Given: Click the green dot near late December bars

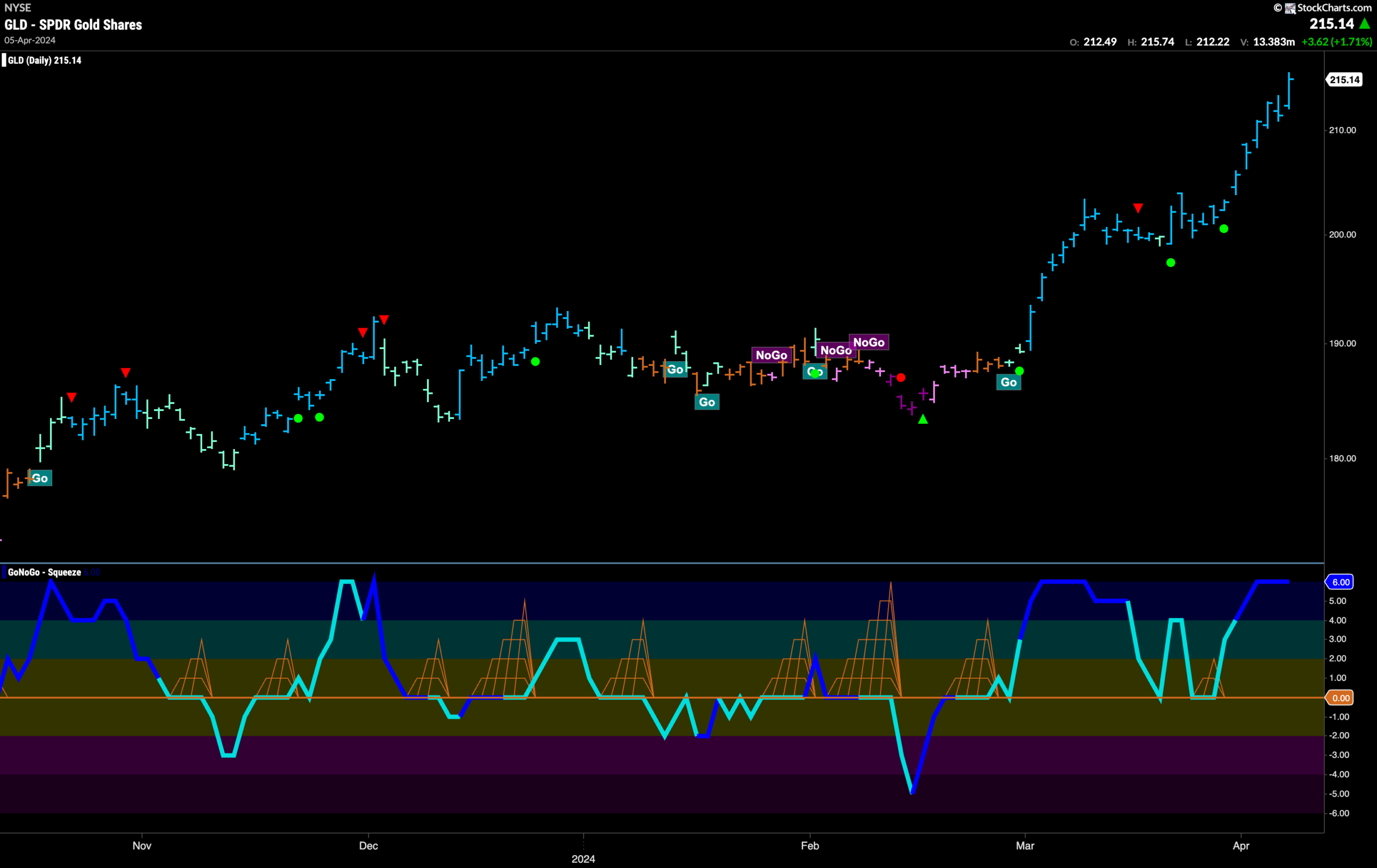Looking at the screenshot, I should coord(535,361).
